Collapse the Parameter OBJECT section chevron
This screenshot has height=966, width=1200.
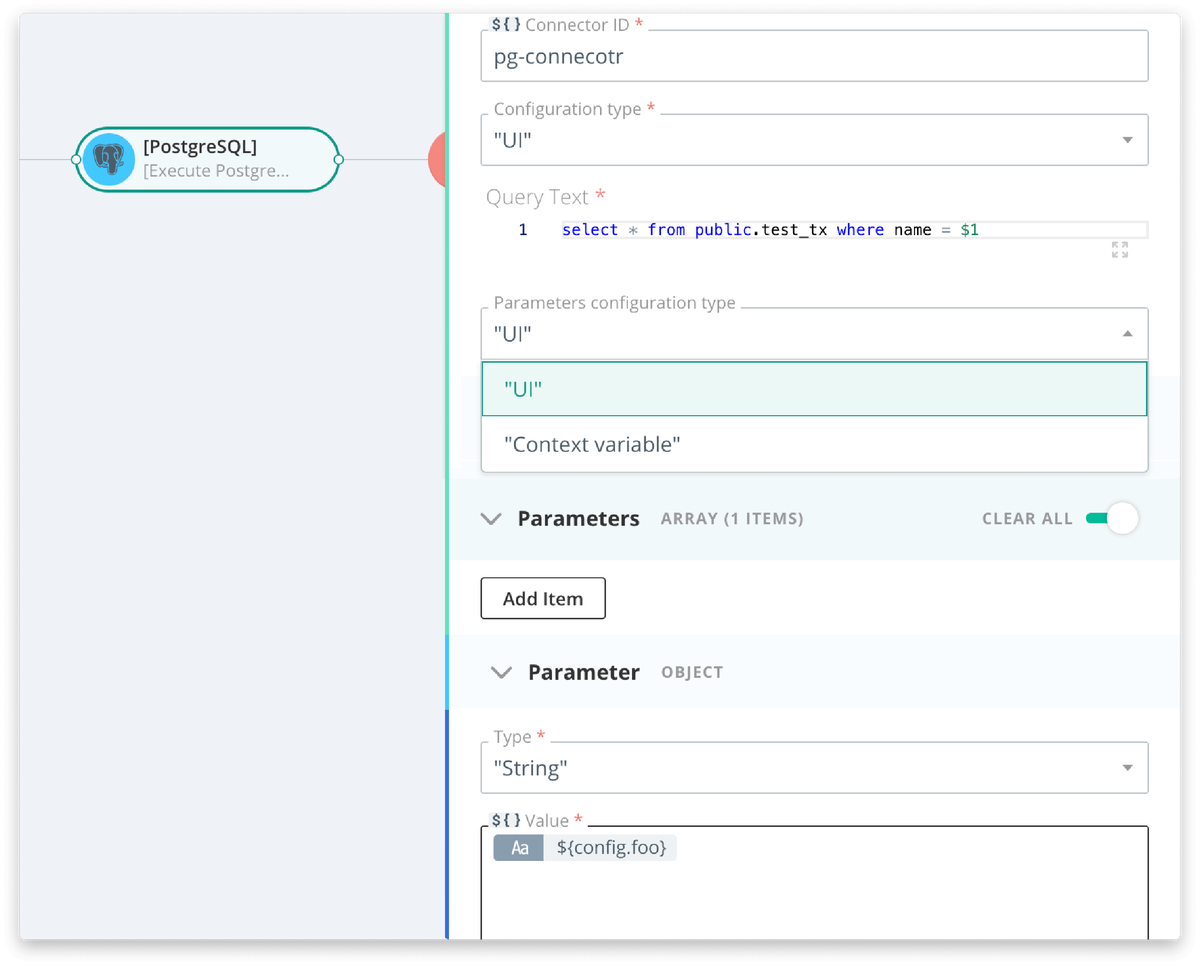click(x=501, y=672)
